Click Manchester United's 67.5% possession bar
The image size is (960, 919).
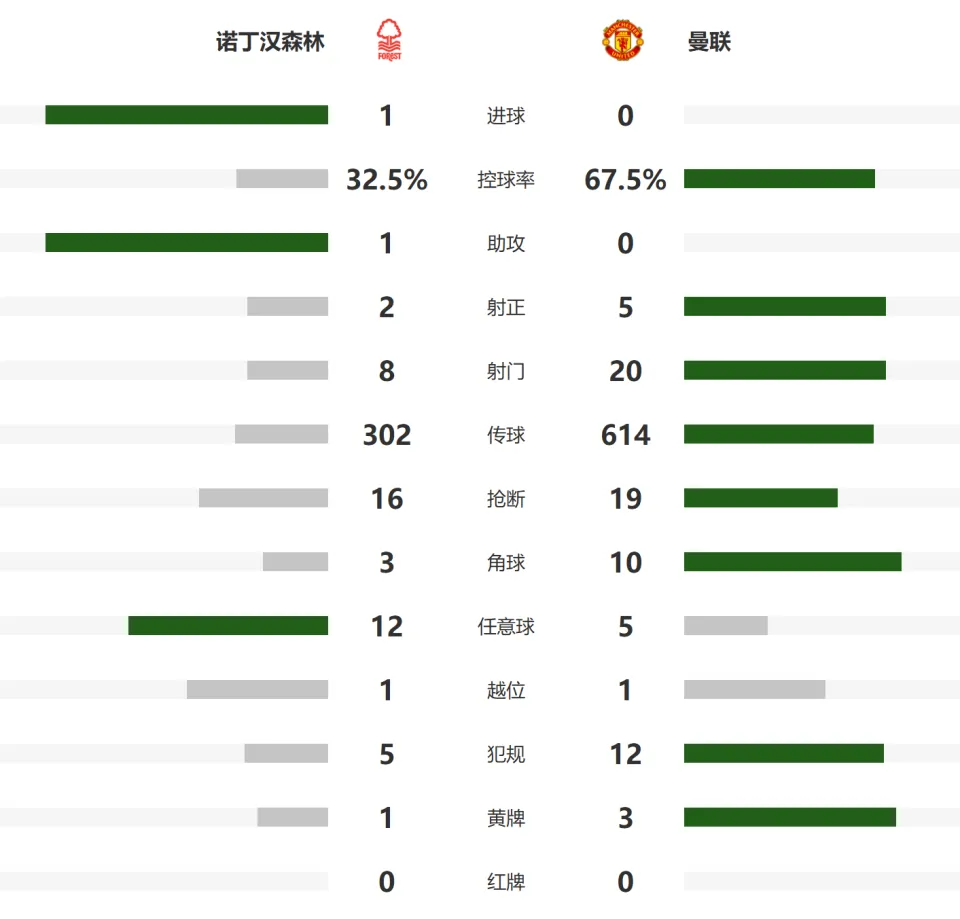pyautogui.click(x=779, y=179)
